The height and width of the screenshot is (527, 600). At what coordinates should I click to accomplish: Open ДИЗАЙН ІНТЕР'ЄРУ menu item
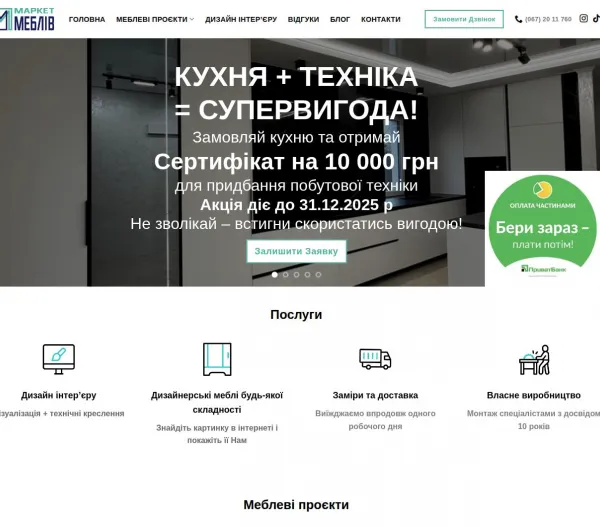click(x=241, y=19)
